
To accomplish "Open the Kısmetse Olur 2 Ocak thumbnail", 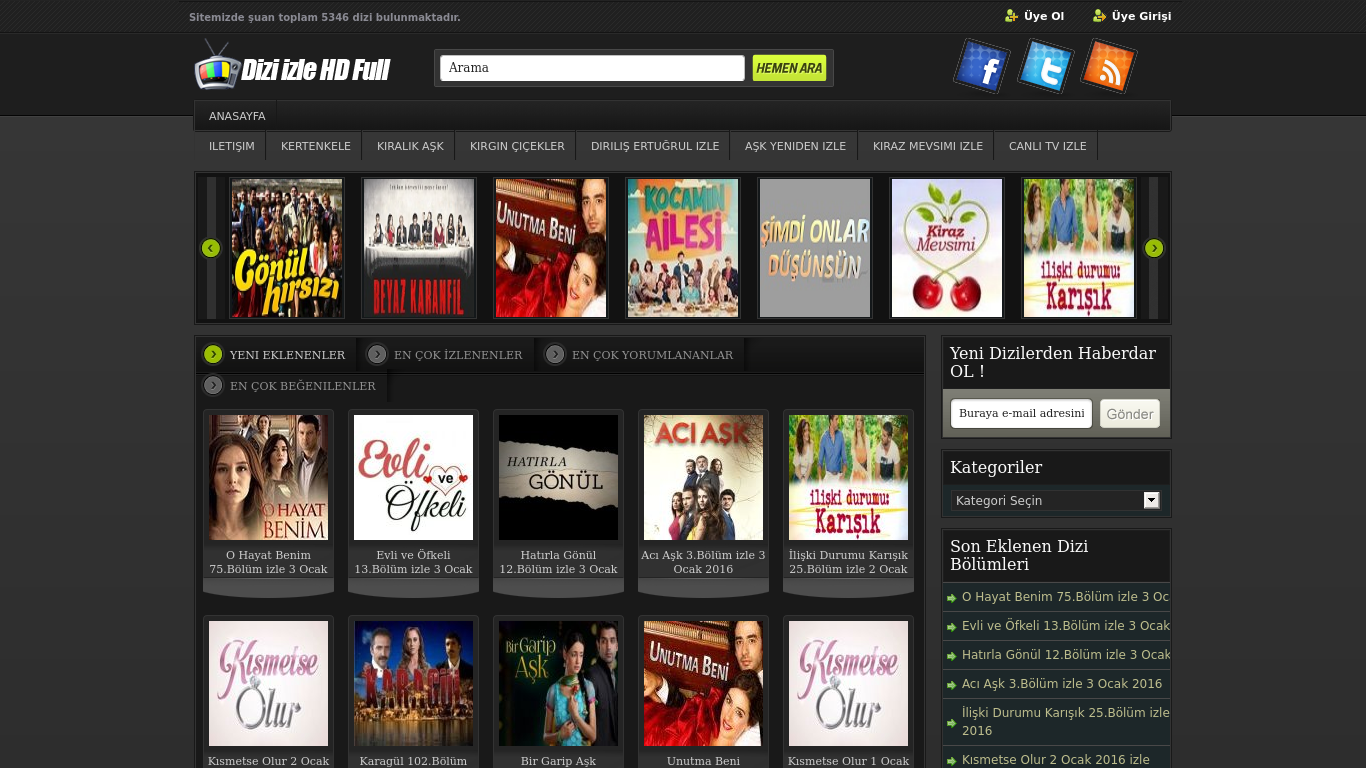I will (x=268, y=683).
